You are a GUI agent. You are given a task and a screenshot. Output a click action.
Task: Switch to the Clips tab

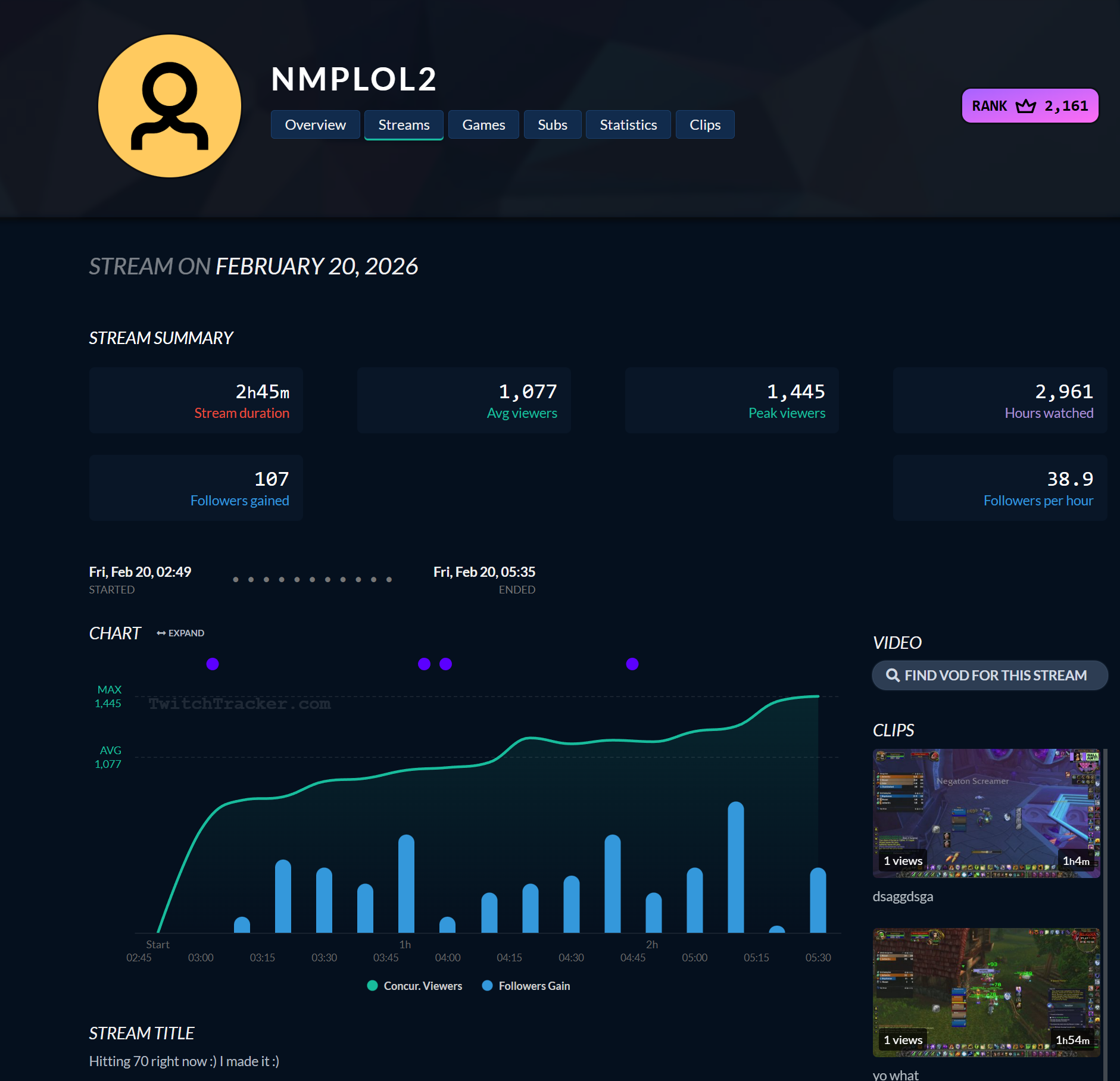point(705,124)
